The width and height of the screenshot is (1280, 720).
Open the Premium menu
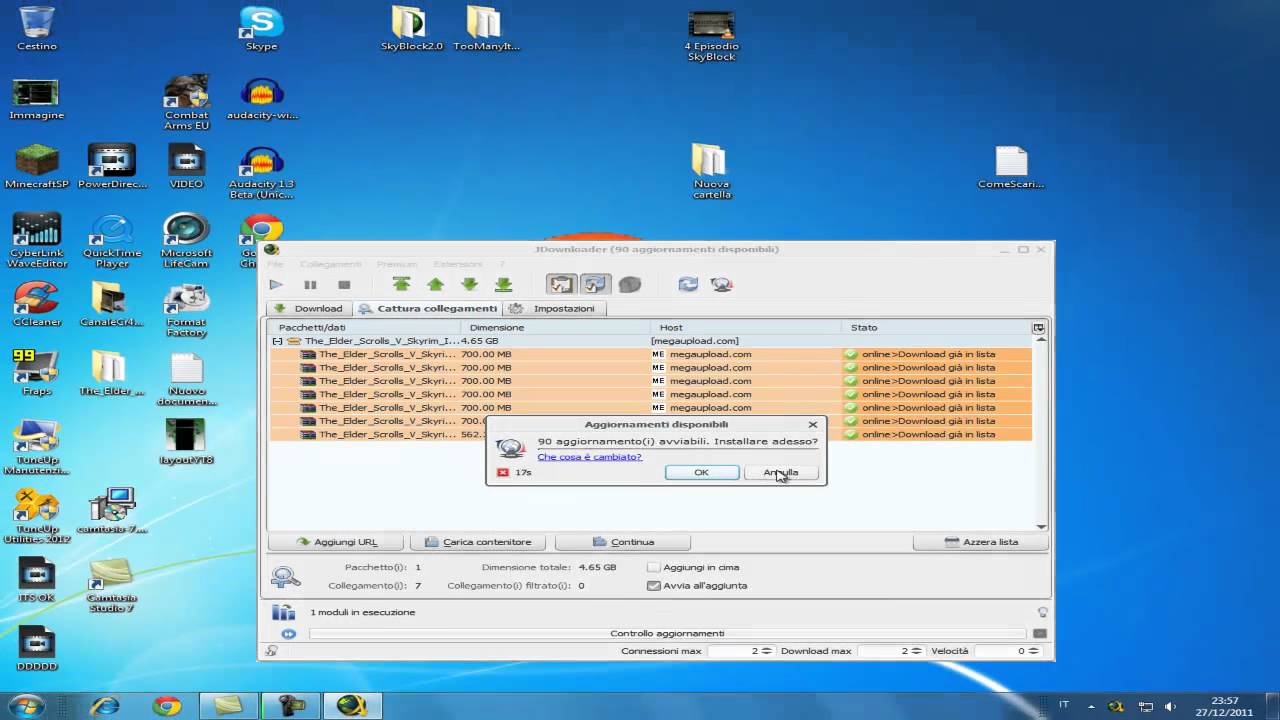point(397,264)
